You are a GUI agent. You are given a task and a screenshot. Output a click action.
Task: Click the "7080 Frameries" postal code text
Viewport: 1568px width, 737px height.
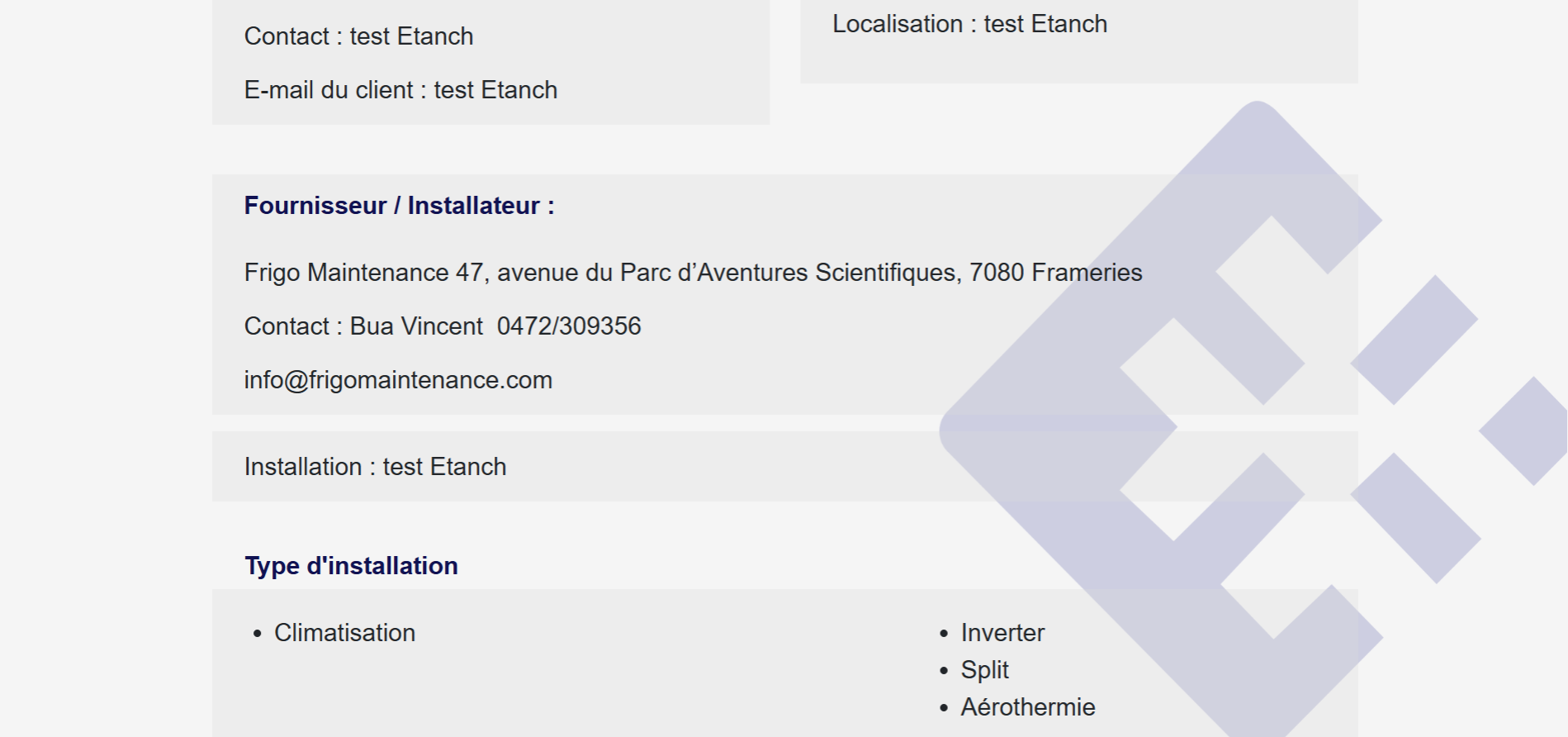(x=1055, y=273)
